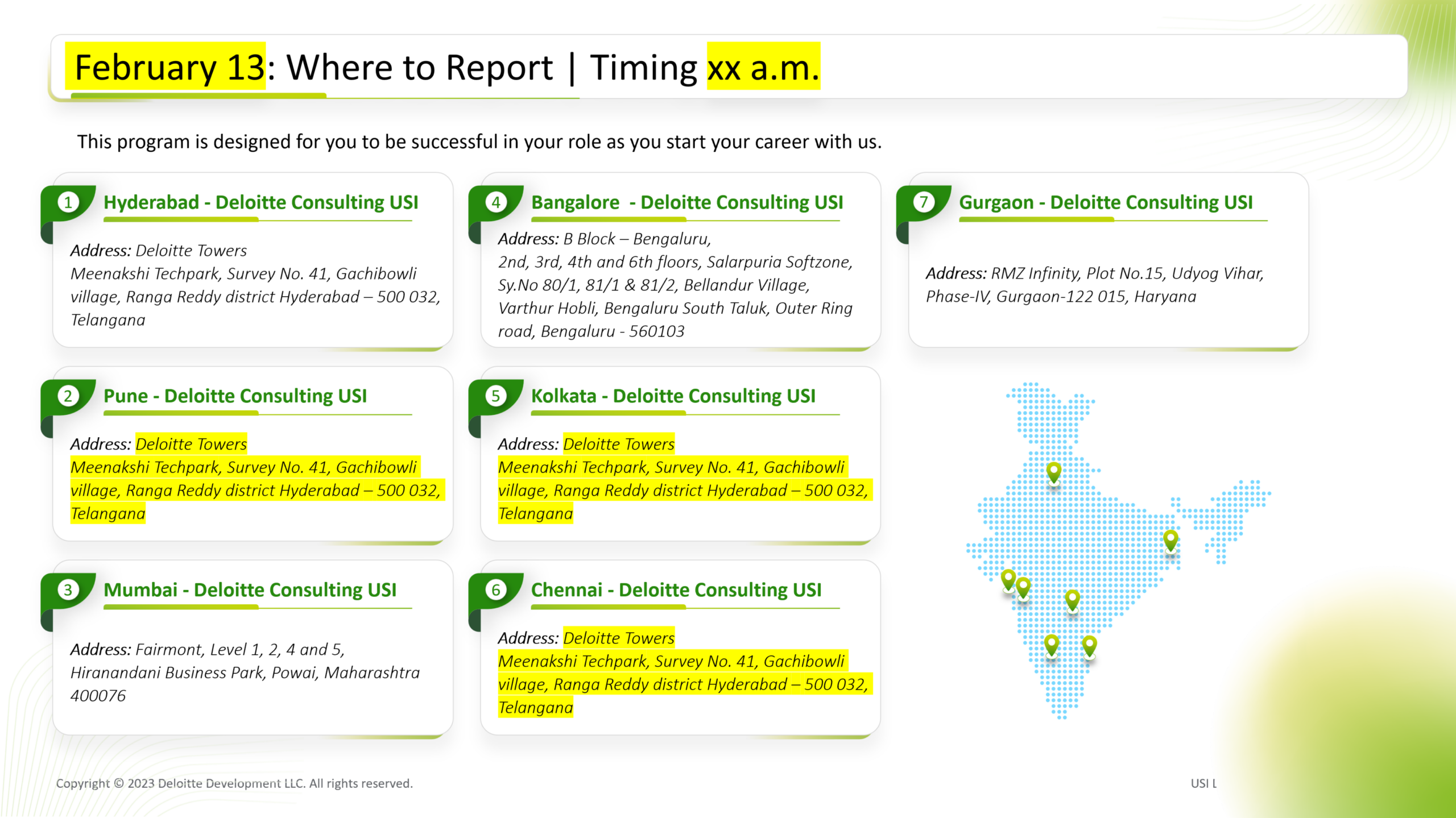
Task: Click the copyright notice in the footer
Action: coord(234,783)
